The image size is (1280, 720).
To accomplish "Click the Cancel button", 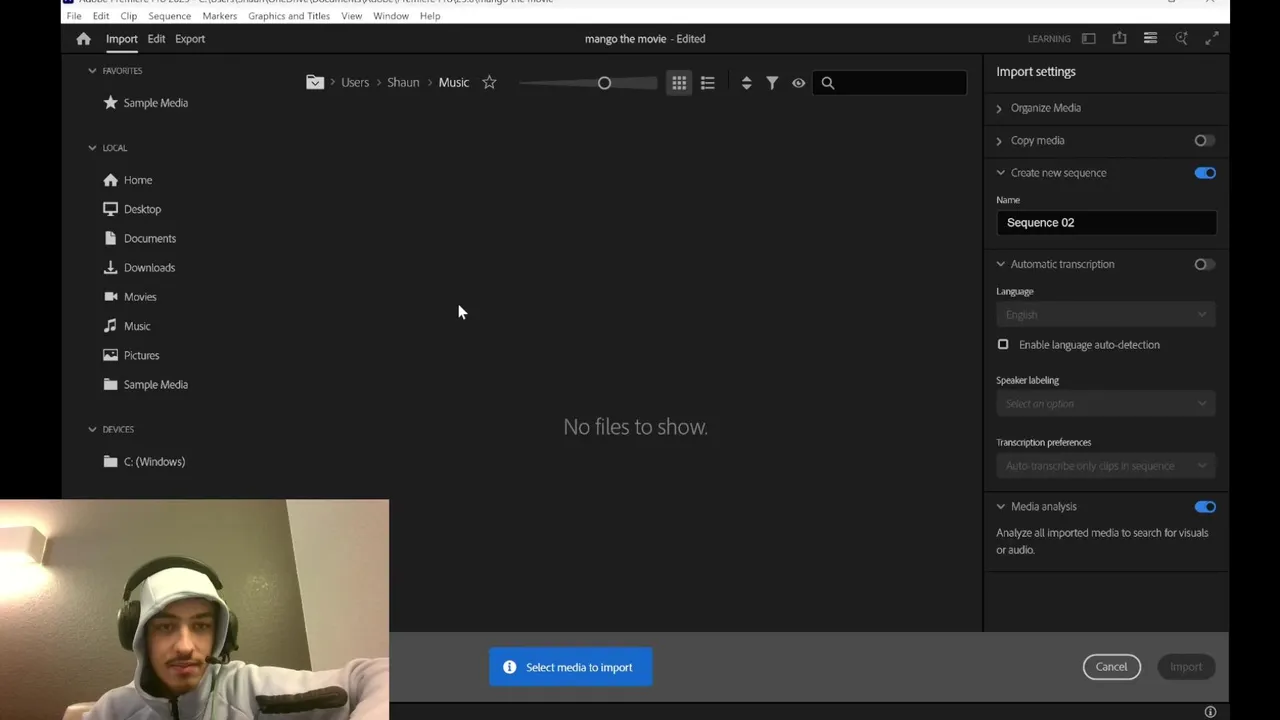I will tap(1111, 667).
